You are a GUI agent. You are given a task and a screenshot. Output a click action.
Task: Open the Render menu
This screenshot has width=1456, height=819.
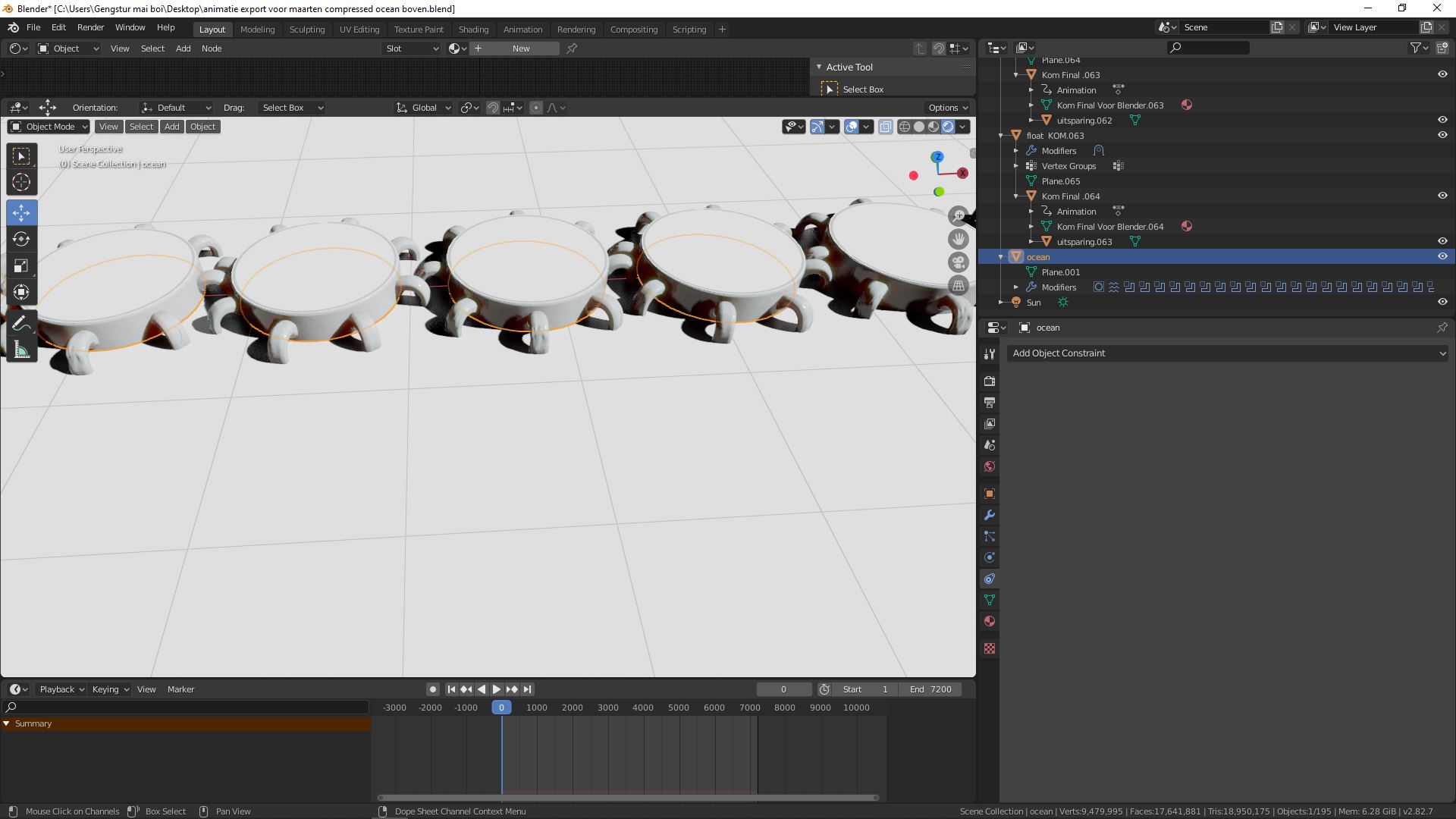(x=90, y=27)
